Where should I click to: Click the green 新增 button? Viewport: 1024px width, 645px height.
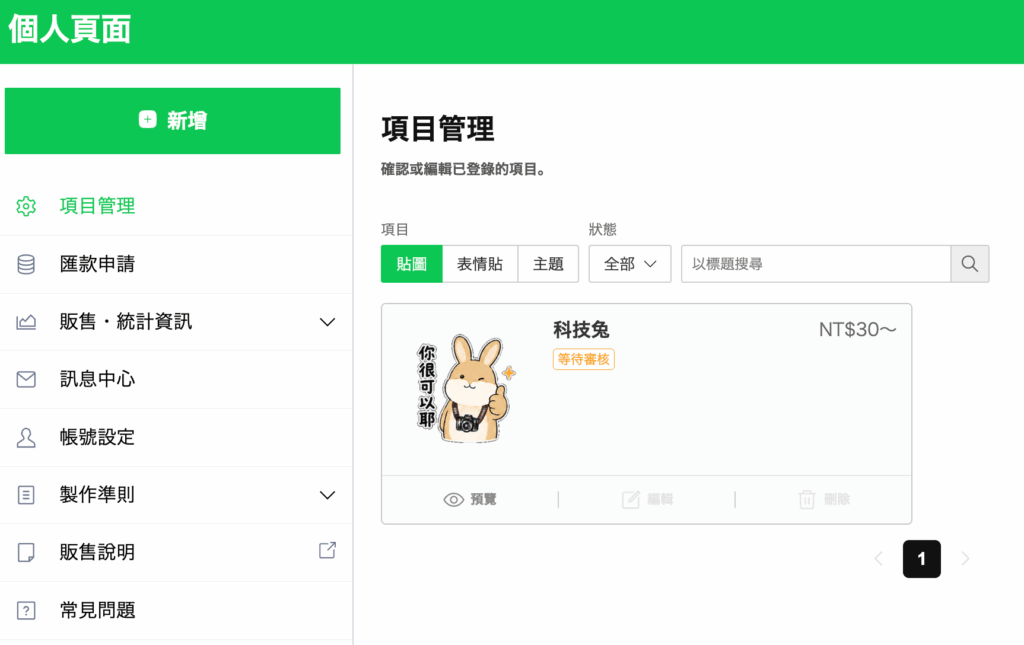[x=172, y=121]
